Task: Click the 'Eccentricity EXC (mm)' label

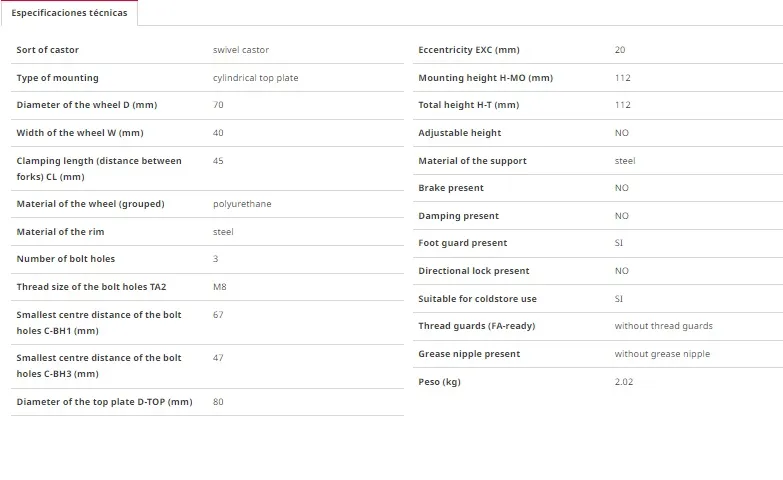Action: point(469,50)
